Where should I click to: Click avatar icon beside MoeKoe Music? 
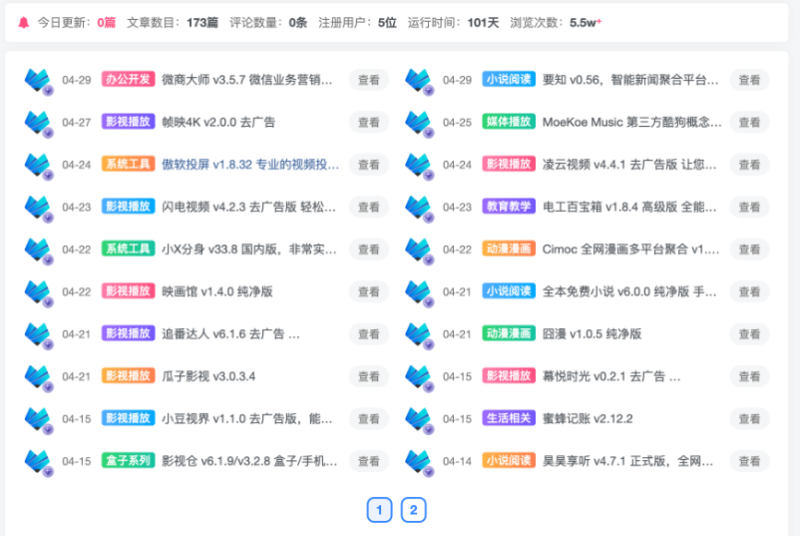point(419,123)
